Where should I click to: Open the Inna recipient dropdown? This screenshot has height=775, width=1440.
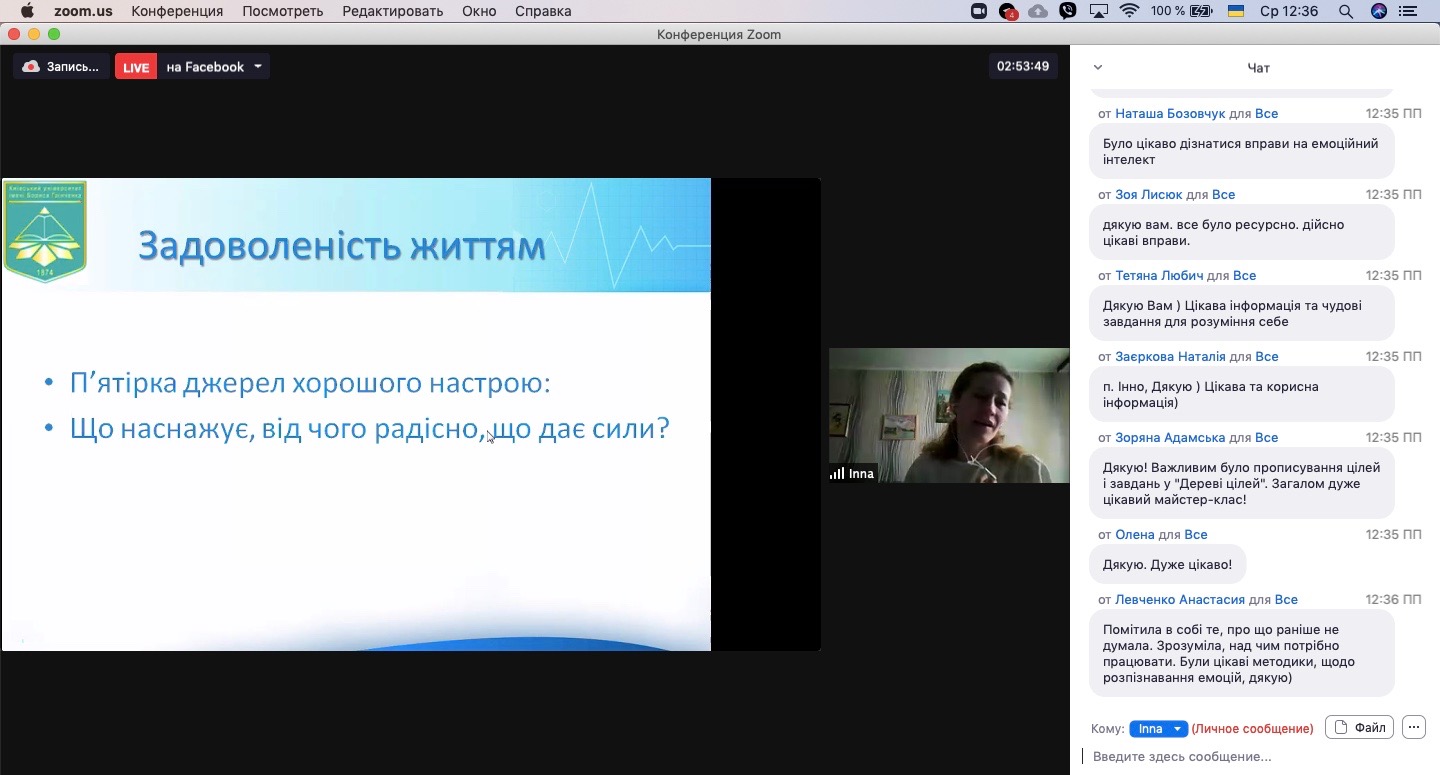[x=1158, y=729]
